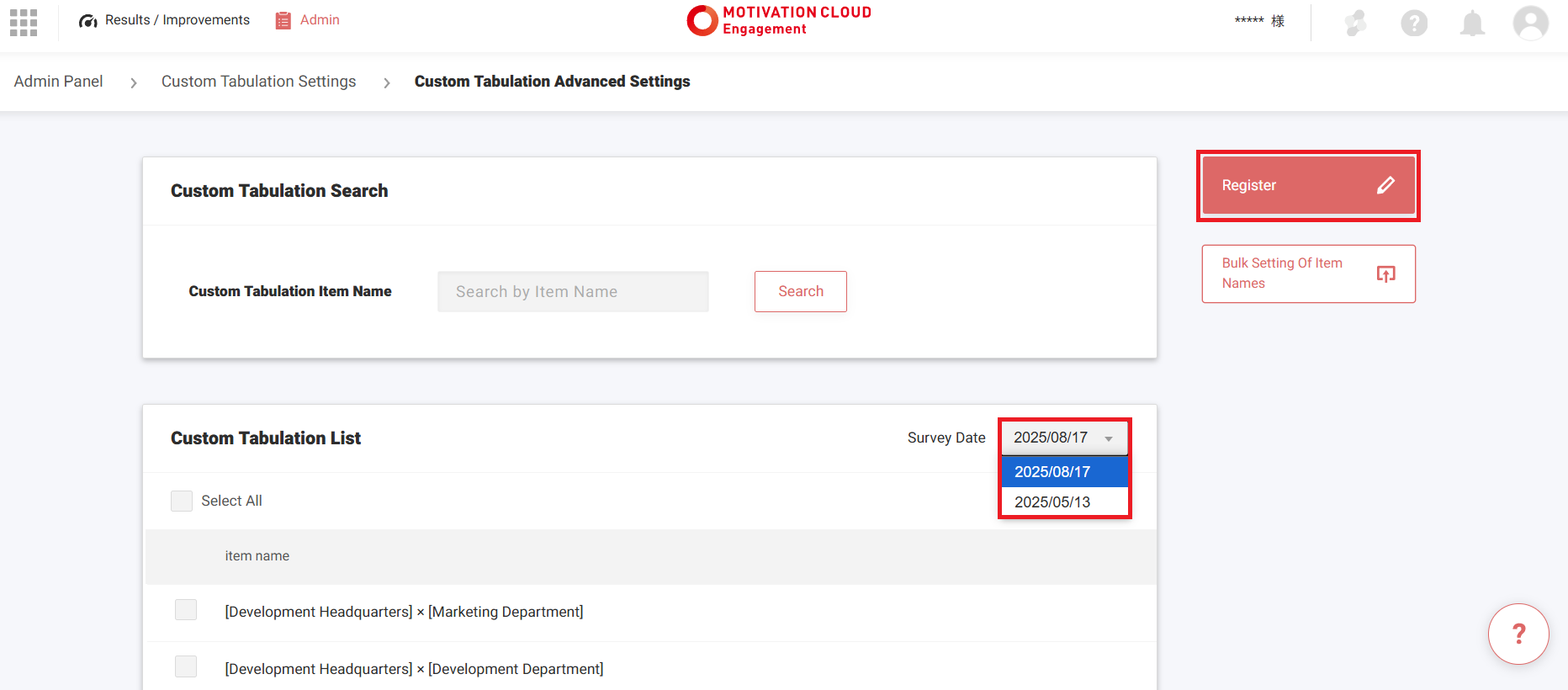Click the Admin clipboard icon
Image resolution: width=1568 pixels, height=690 pixels.
(x=283, y=20)
